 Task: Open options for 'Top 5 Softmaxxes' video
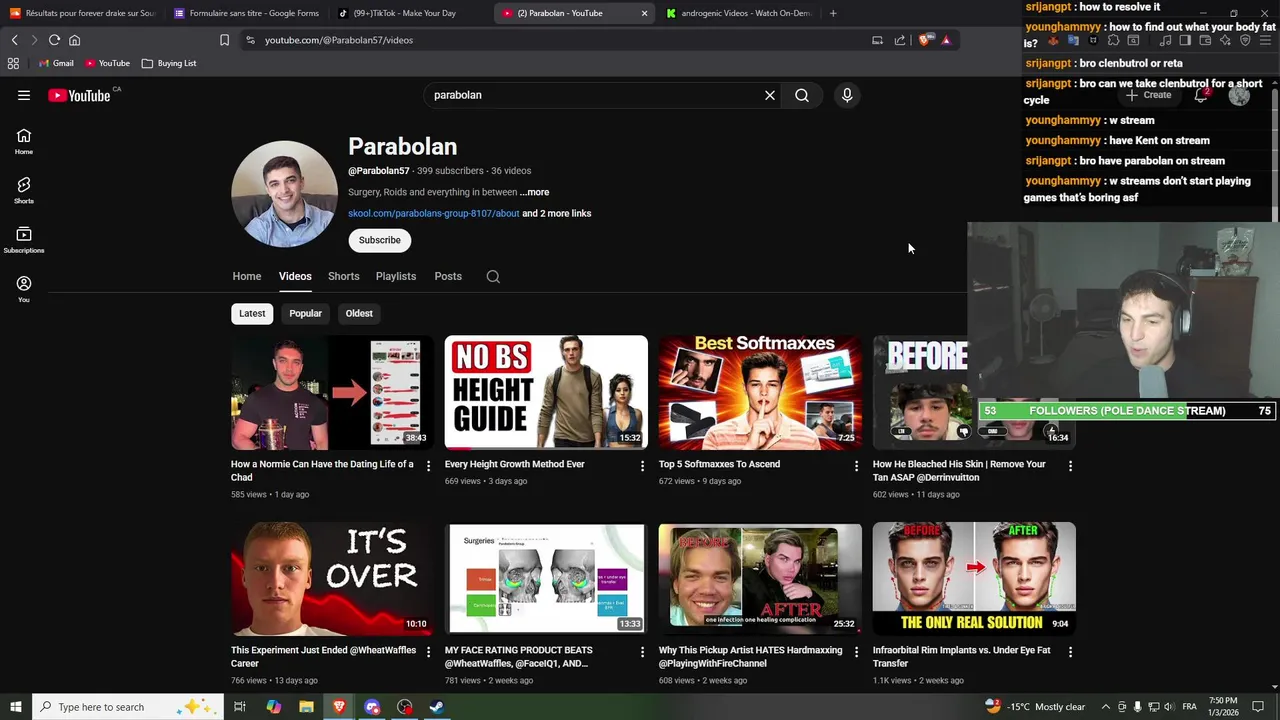click(x=856, y=466)
